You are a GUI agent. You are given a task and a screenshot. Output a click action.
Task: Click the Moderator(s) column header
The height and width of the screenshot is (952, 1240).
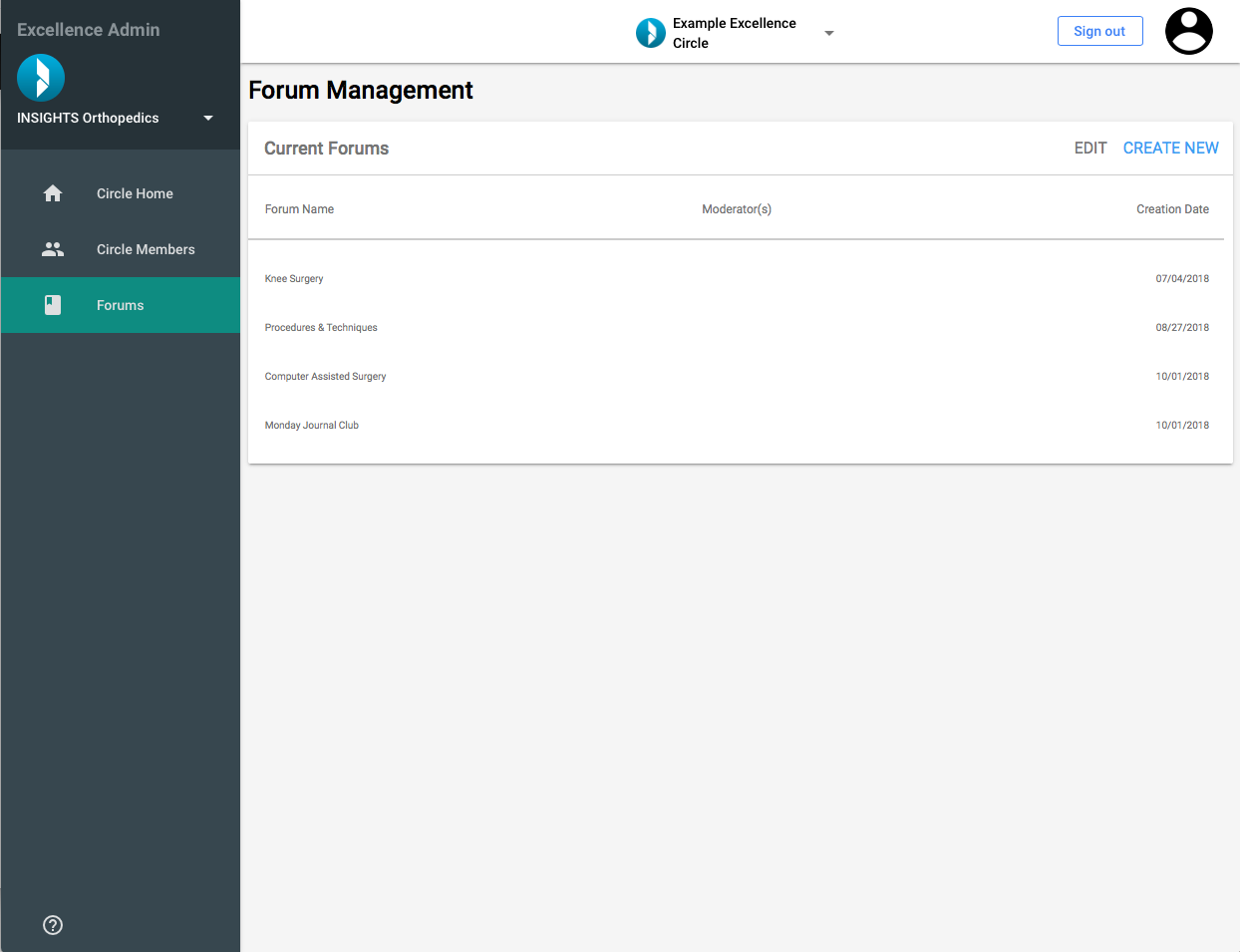[737, 209]
